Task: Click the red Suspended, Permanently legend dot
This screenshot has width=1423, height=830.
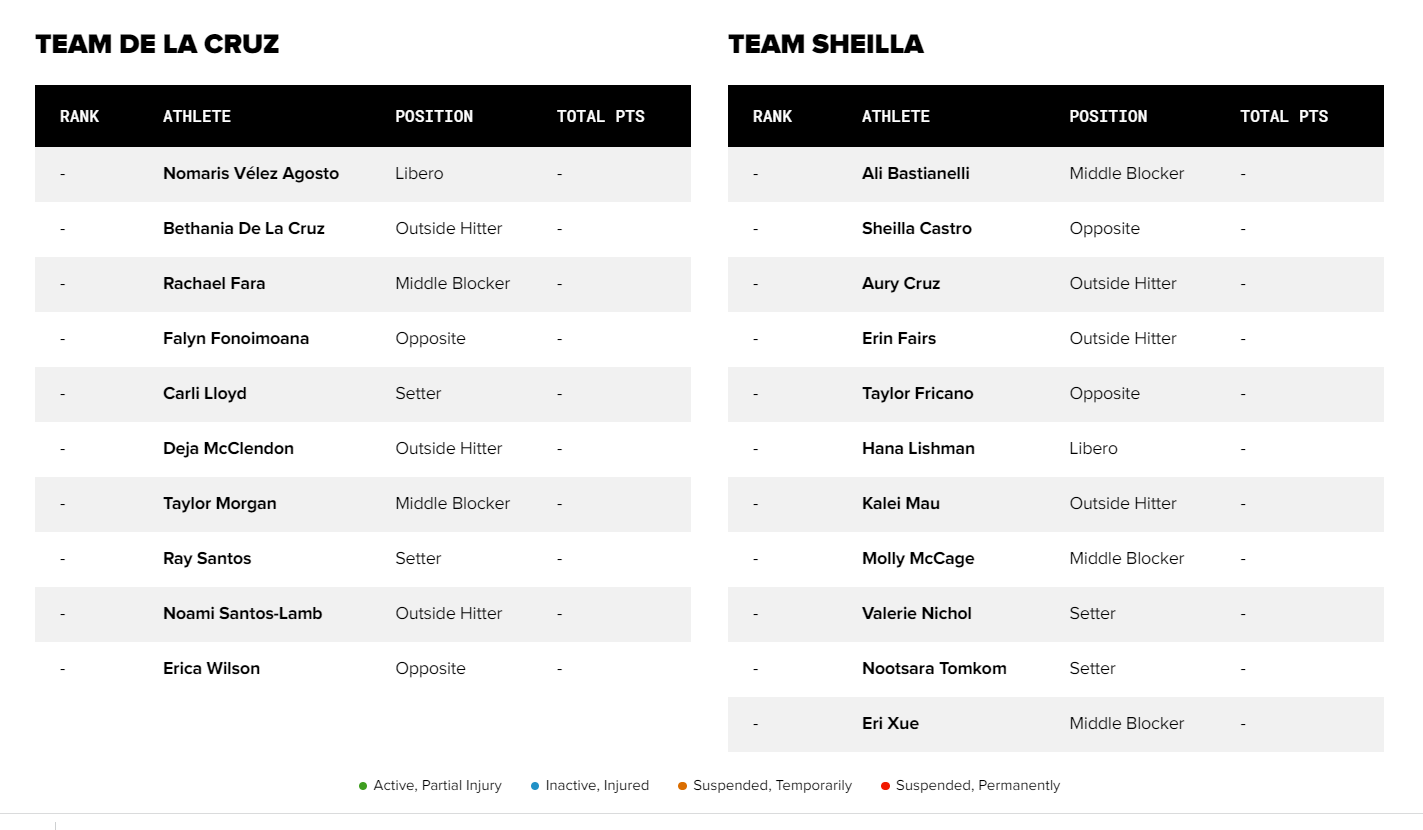Action: [885, 786]
